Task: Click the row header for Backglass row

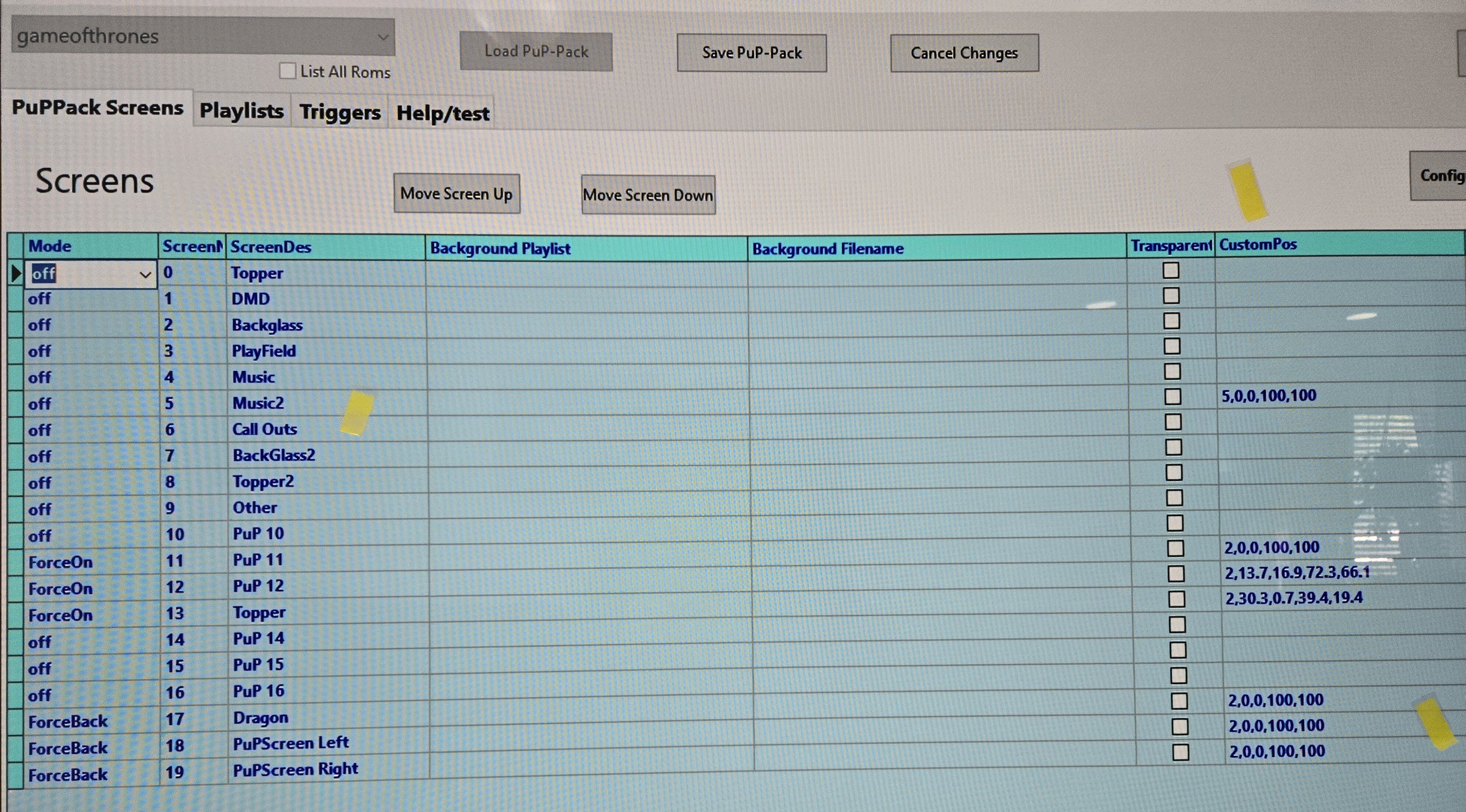Action: tap(15, 325)
